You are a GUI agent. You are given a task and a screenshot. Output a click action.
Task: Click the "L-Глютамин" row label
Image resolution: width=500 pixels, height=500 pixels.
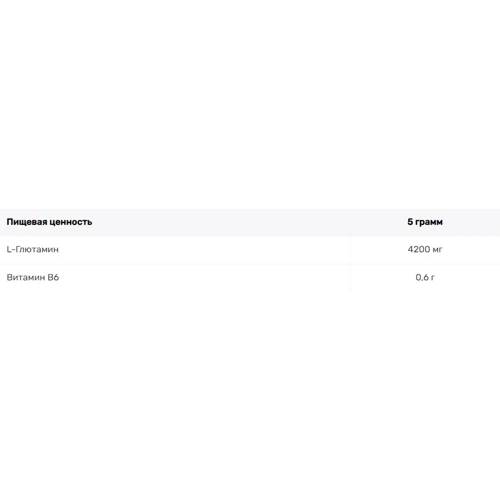[33, 249]
